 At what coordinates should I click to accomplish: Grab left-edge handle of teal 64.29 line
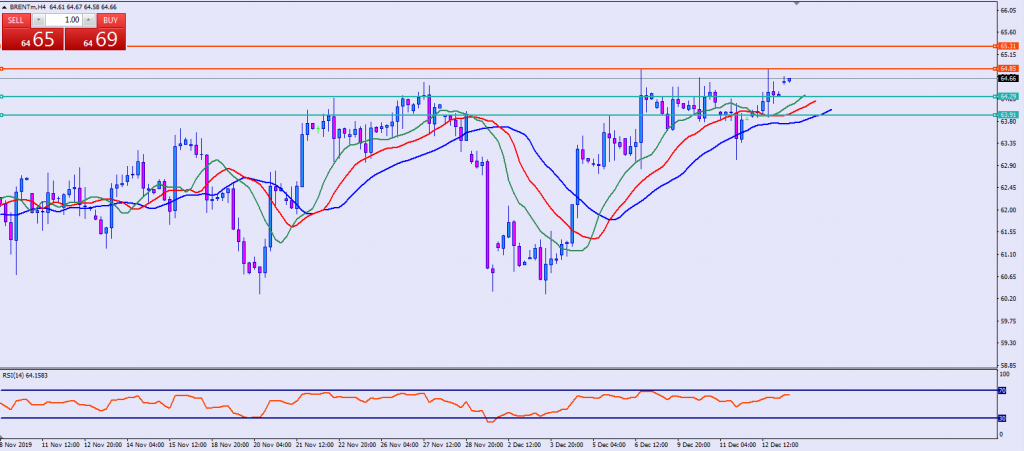[x=2, y=96]
